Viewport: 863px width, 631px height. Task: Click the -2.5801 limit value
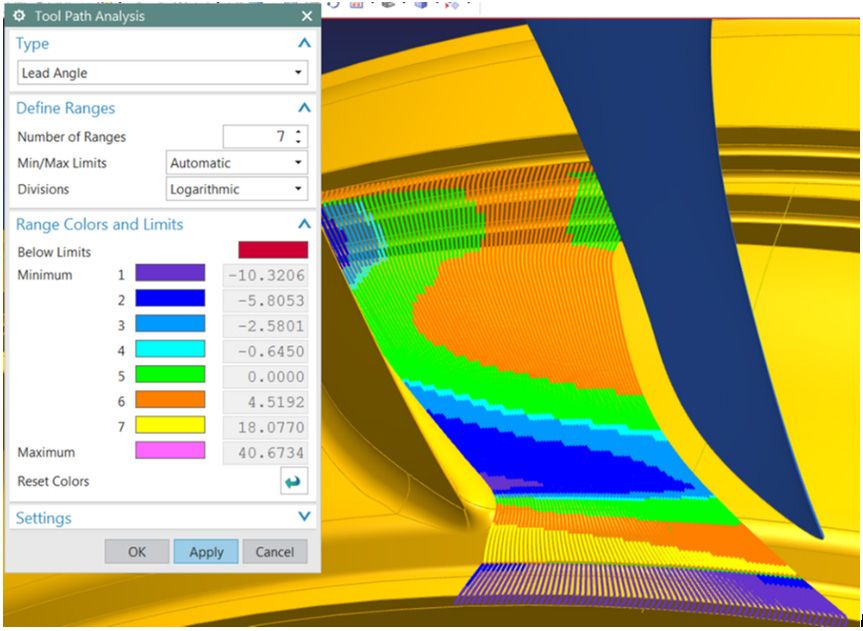click(x=265, y=326)
